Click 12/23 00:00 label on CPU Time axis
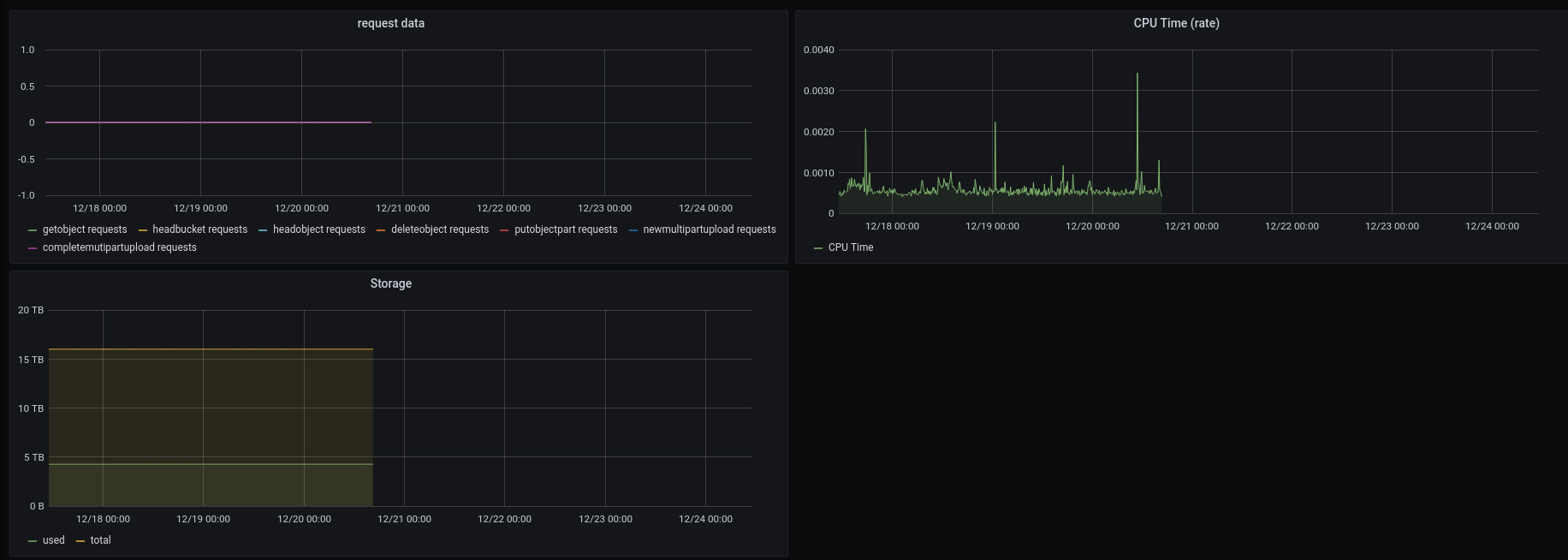1568x560 pixels. point(1392,226)
